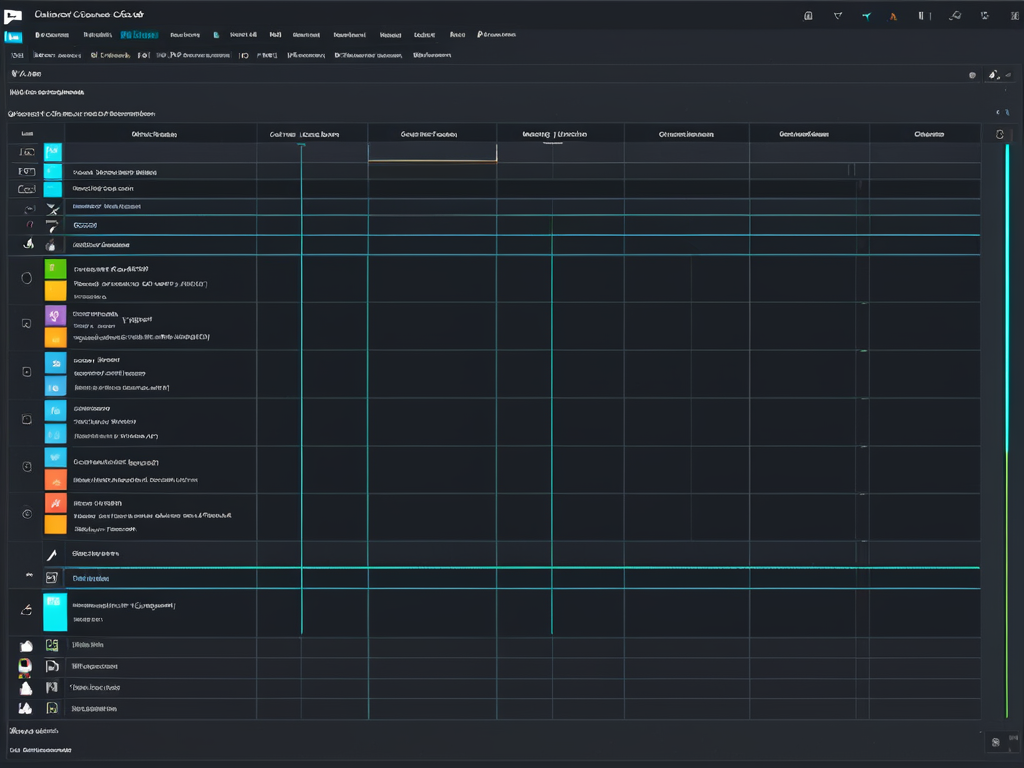This screenshot has width=1024, height=768.
Task: Open the rounded button atop the vertical scrollbar
Action: pyautogui.click(x=1000, y=134)
